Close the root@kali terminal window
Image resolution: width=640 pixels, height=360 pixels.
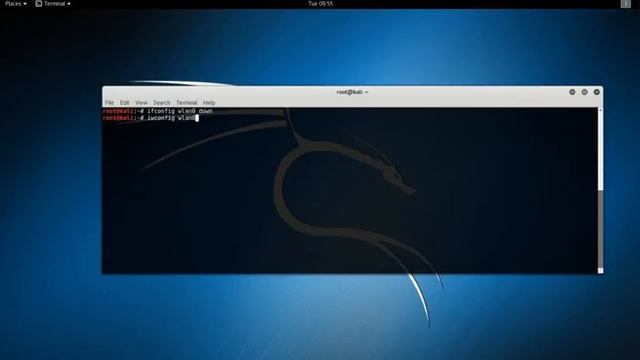(x=597, y=92)
